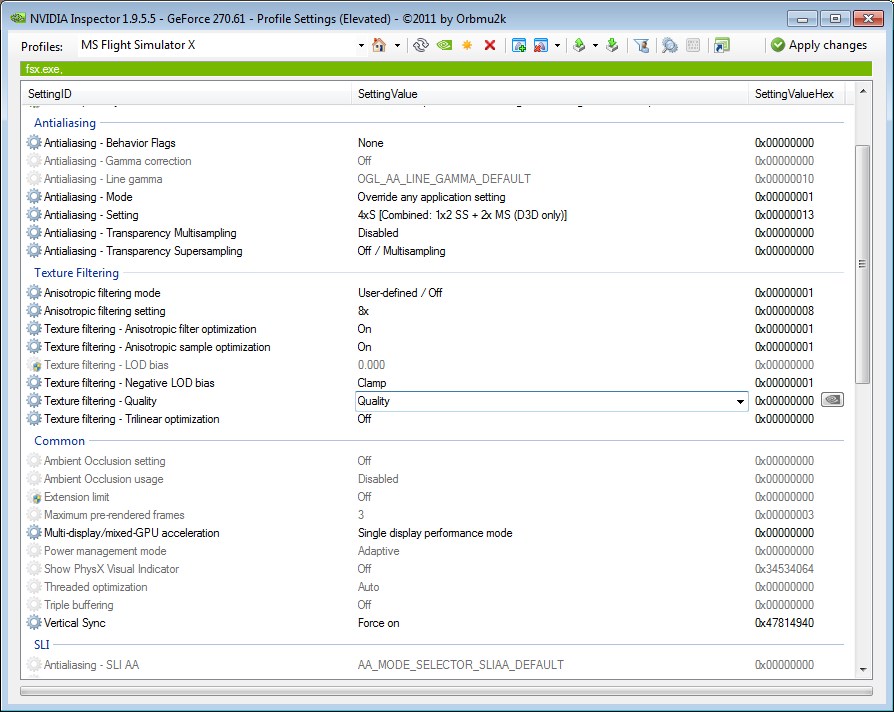This screenshot has height=712, width=894.
Task: Import a profile with the green down-arrow icon
Action: click(612, 45)
